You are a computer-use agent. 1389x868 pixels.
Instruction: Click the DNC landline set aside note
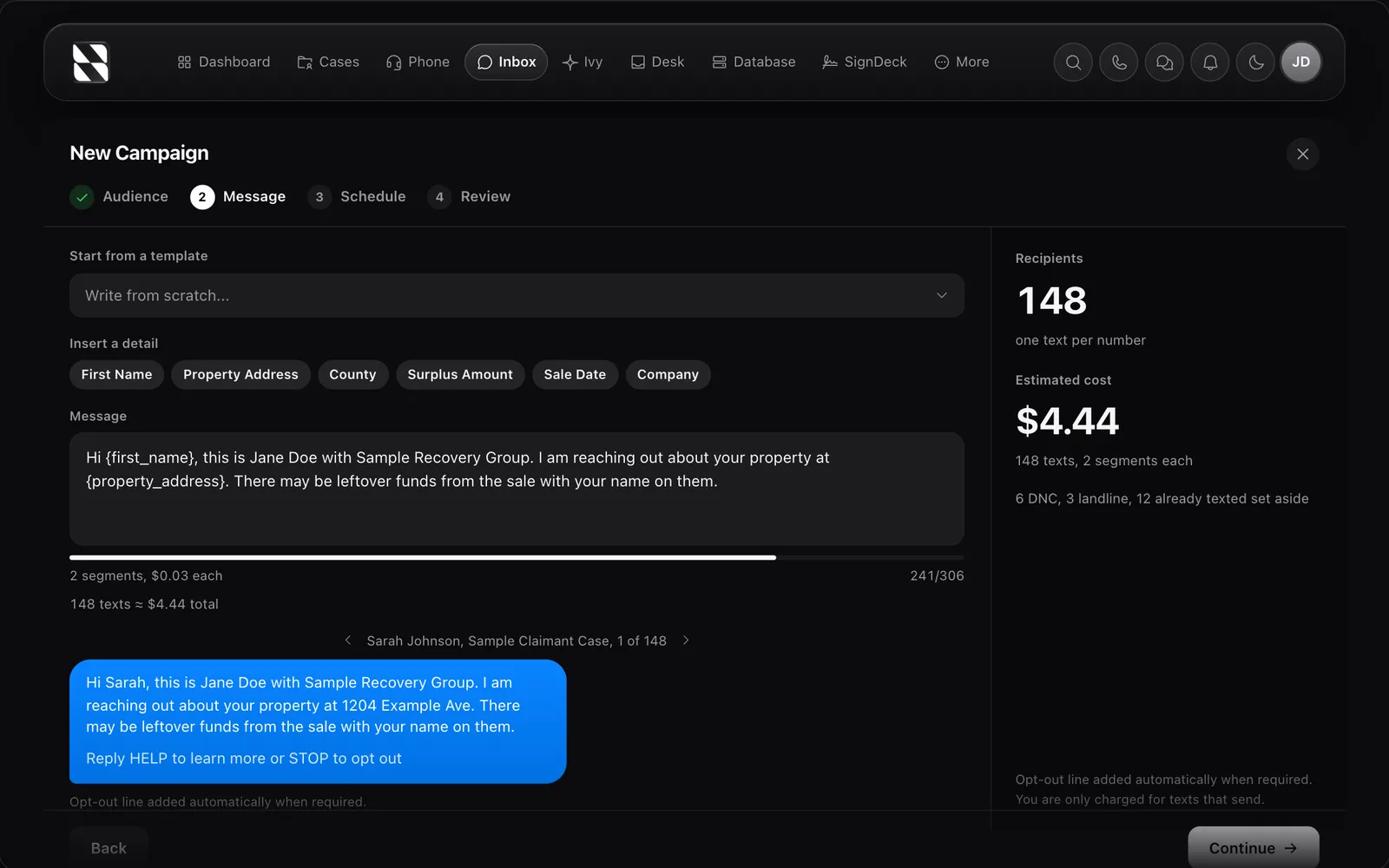click(1162, 499)
